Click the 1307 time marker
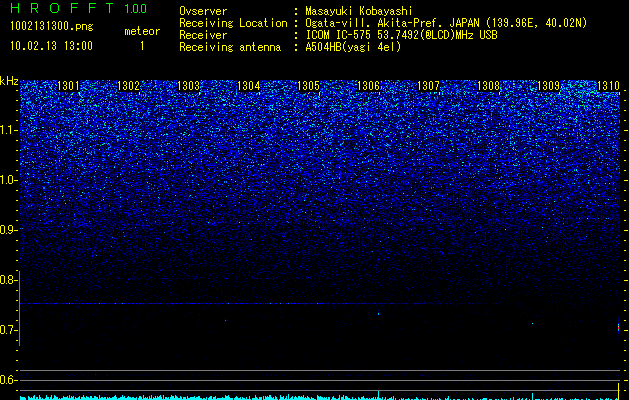This screenshot has height=400, width=629. click(x=428, y=86)
